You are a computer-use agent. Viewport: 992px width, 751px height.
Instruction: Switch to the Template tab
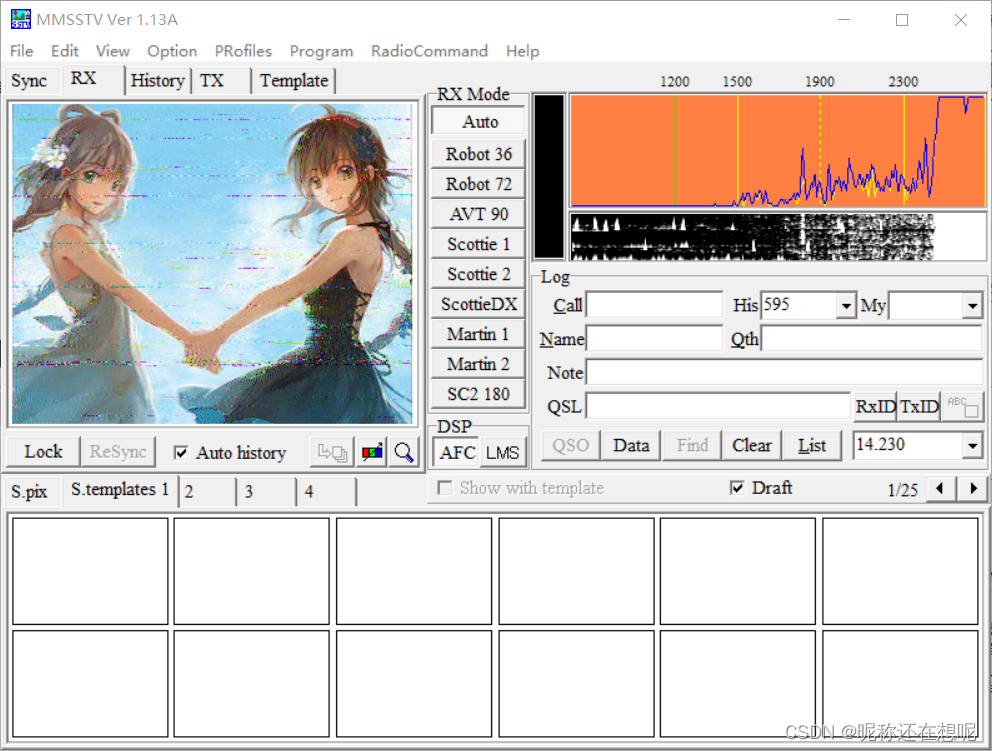coord(294,81)
